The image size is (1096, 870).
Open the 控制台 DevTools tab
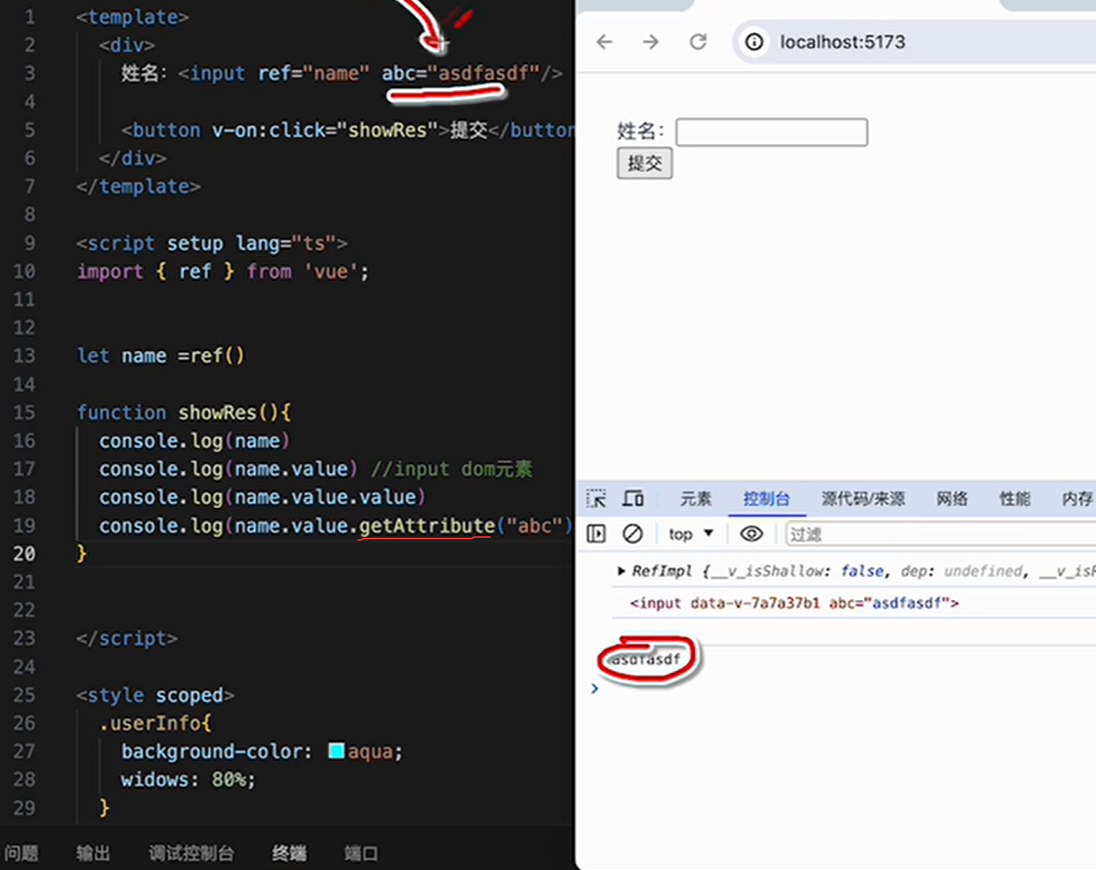click(766, 498)
